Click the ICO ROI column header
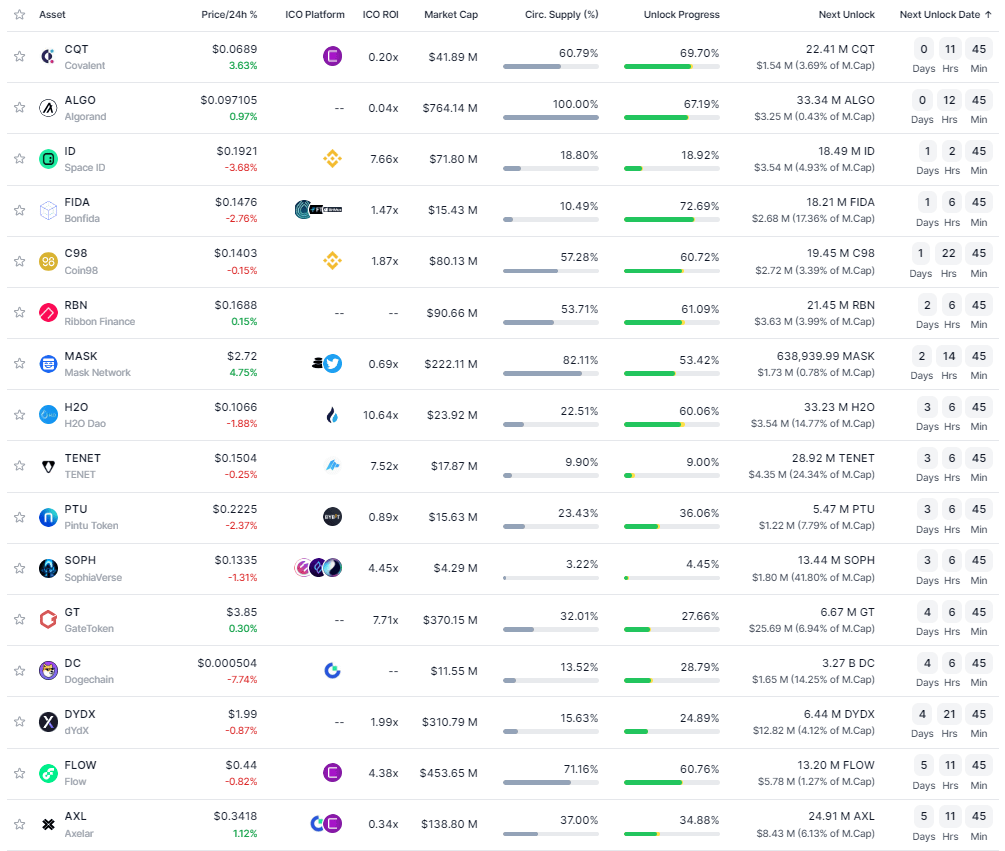The image size is (1005, 851). [381, 15]
